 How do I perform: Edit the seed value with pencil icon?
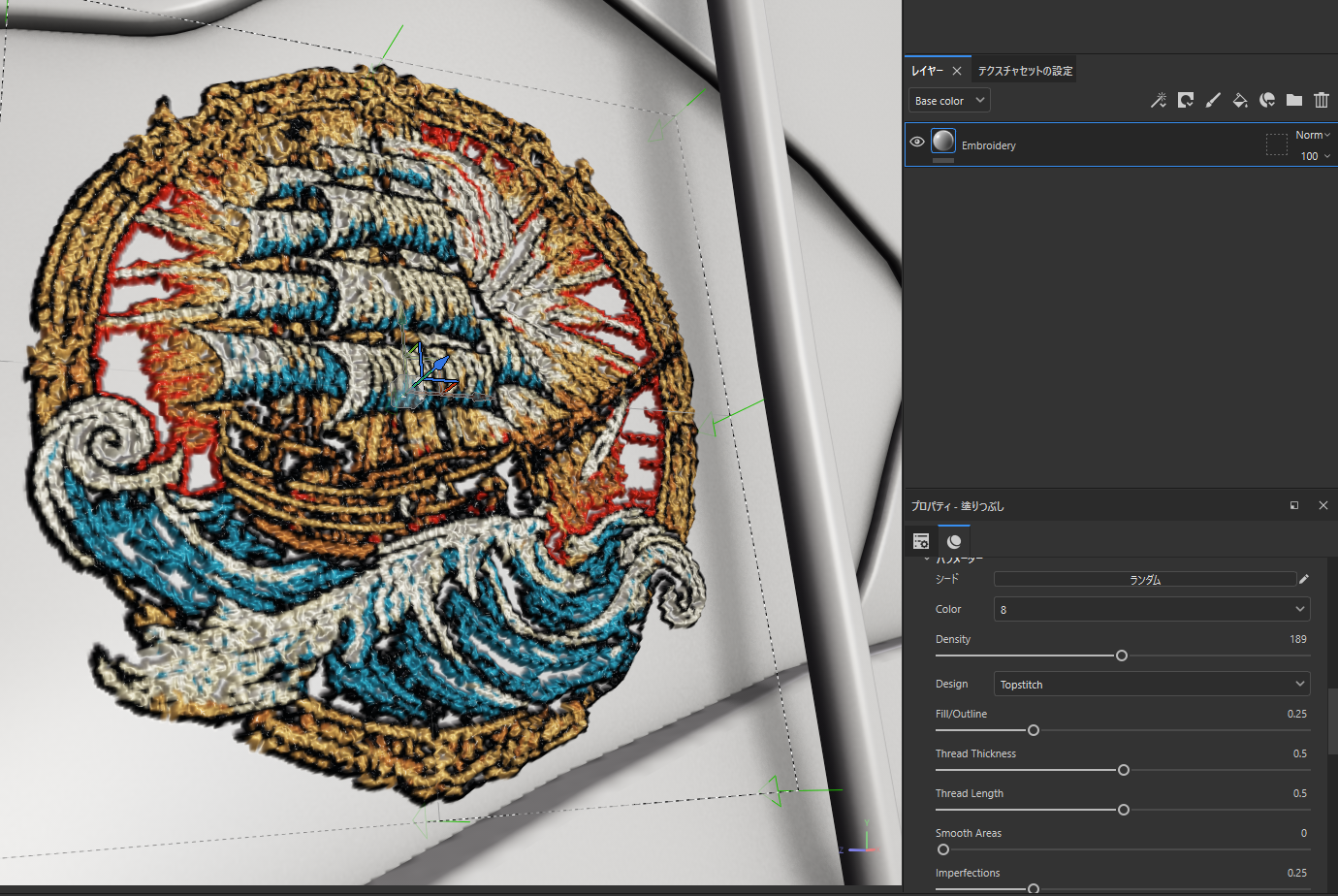coord(1304,579)
